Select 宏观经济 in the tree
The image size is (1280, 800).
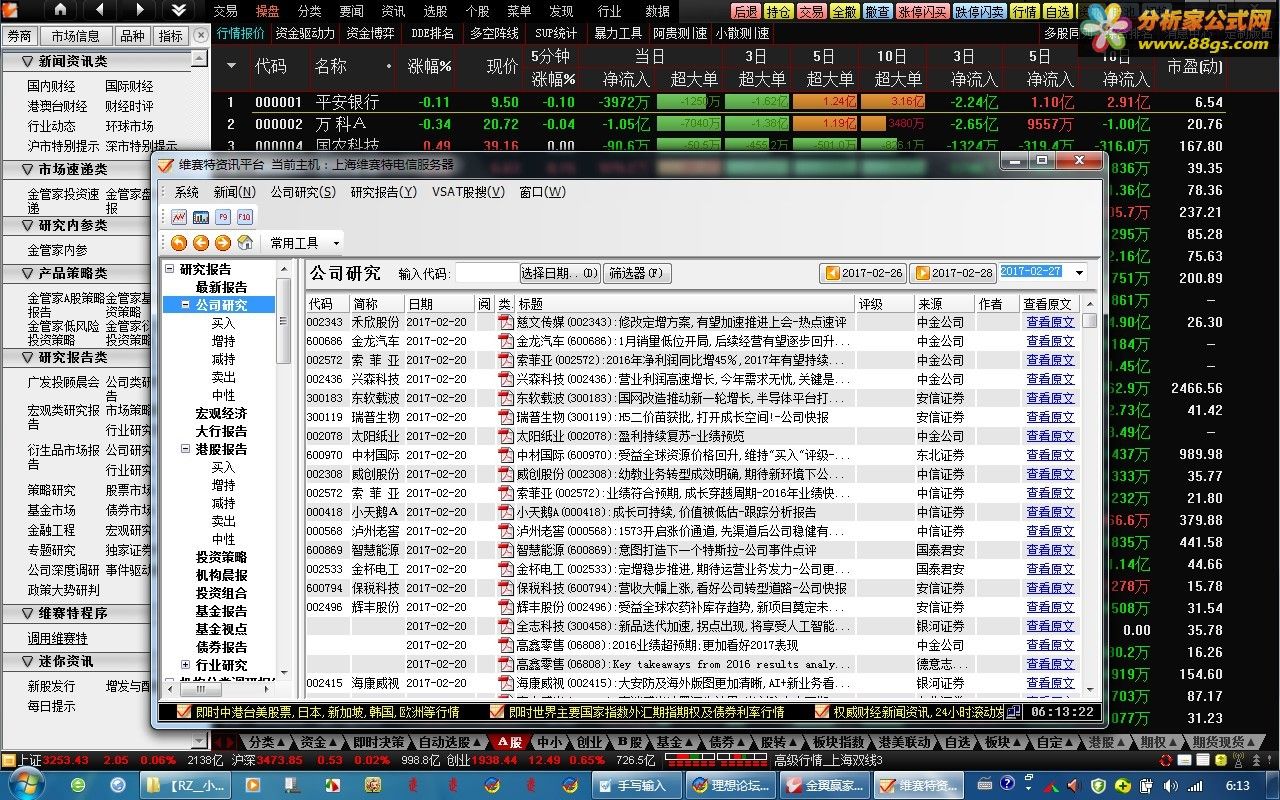pos(221,413)
